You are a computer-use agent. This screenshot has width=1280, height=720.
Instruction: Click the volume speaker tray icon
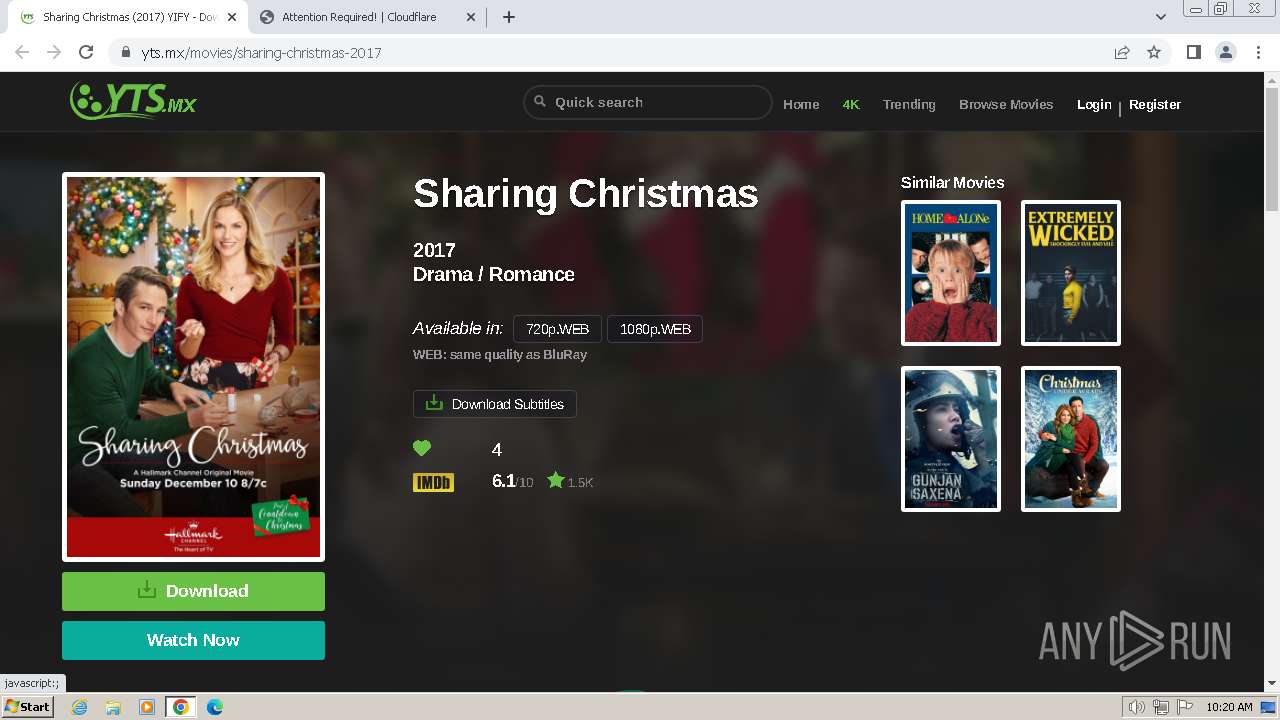[1136, 707]
